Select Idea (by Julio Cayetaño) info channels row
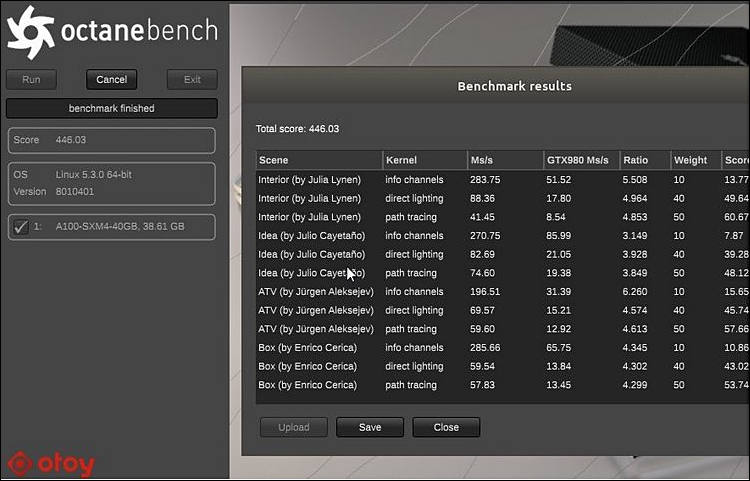This screenshot has height=481, width=750. 502,236
